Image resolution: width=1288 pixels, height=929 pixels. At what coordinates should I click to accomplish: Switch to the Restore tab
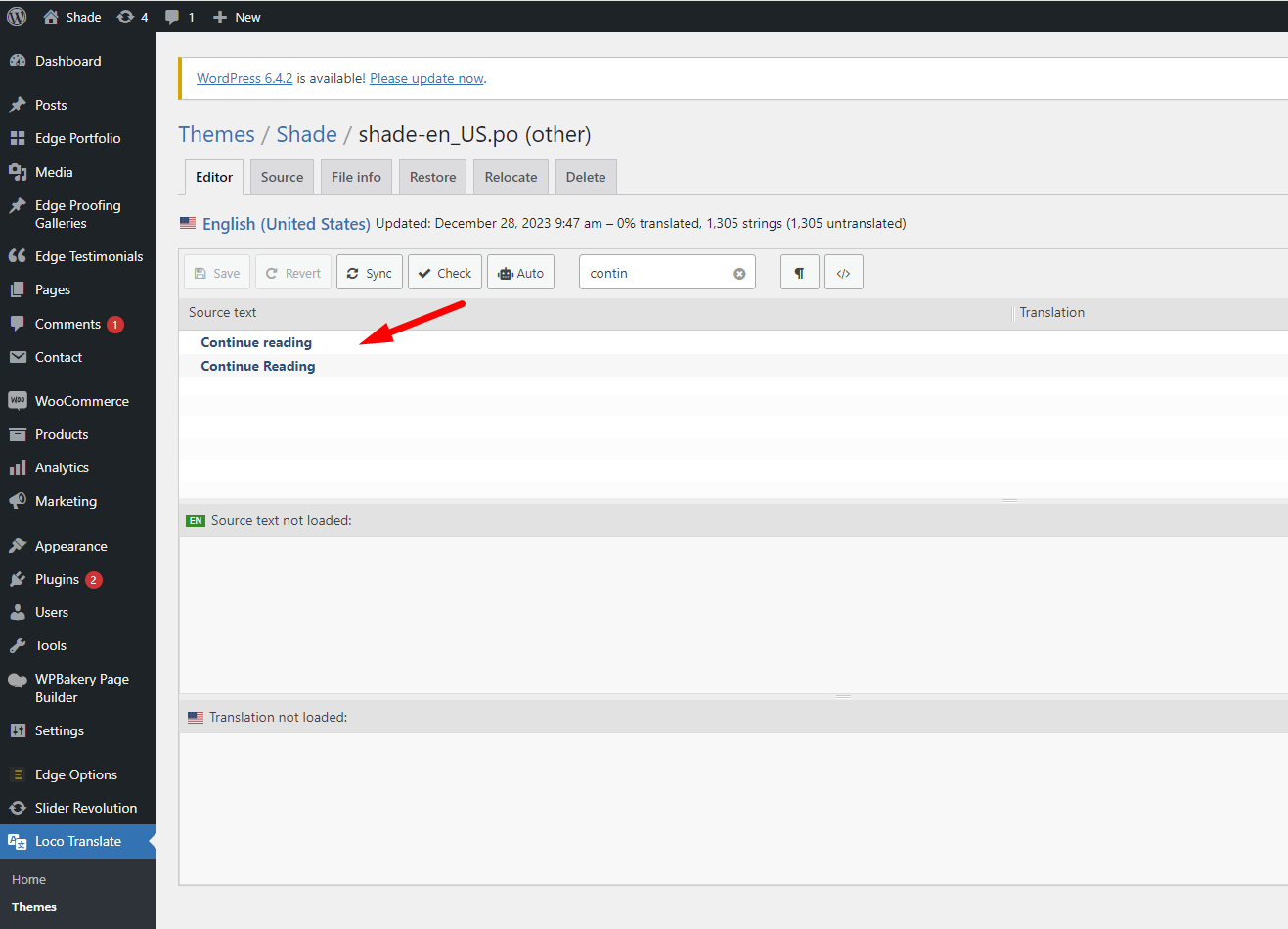[x=432, y=177]
